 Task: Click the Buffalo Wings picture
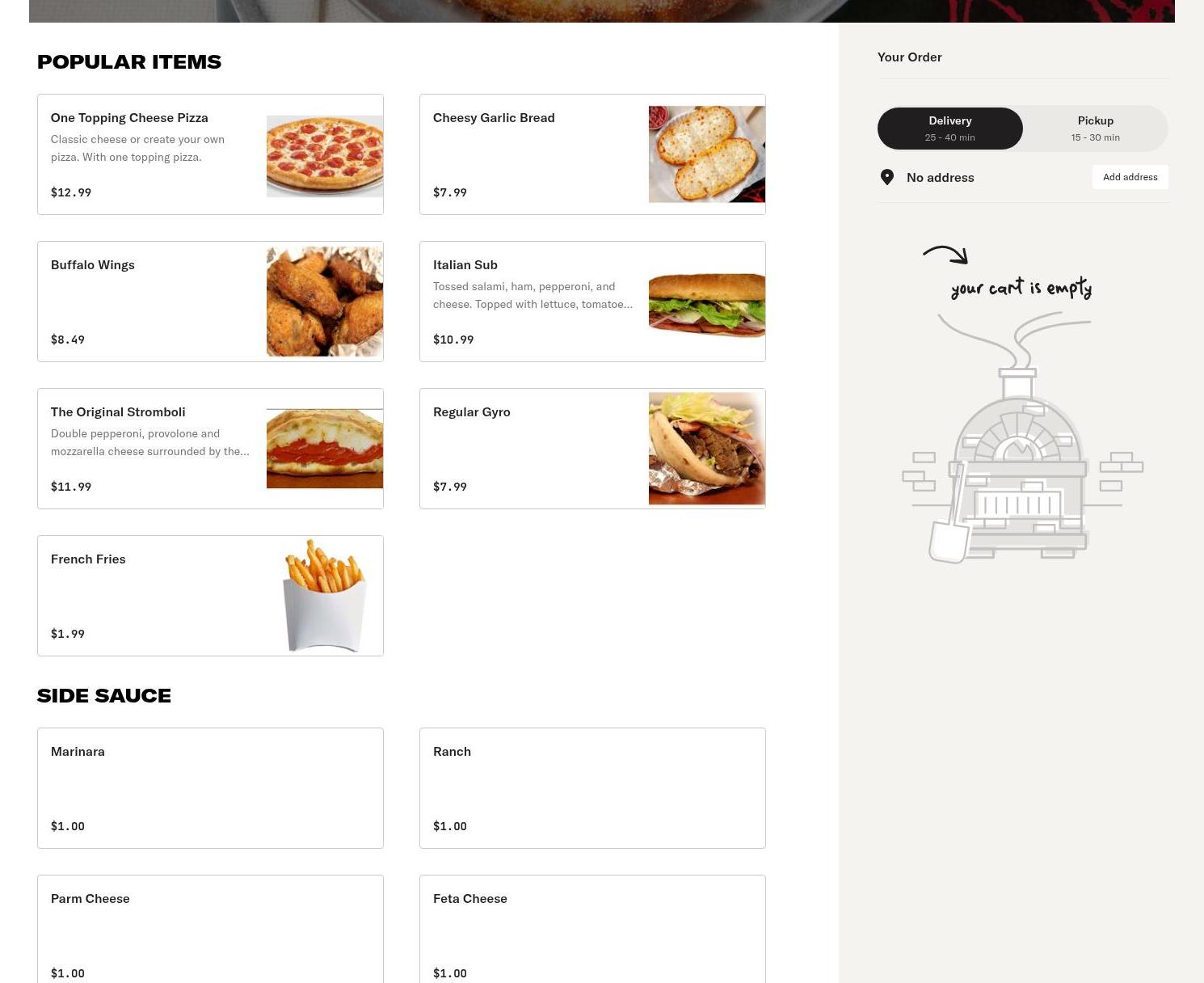click(x=325, y=302)
